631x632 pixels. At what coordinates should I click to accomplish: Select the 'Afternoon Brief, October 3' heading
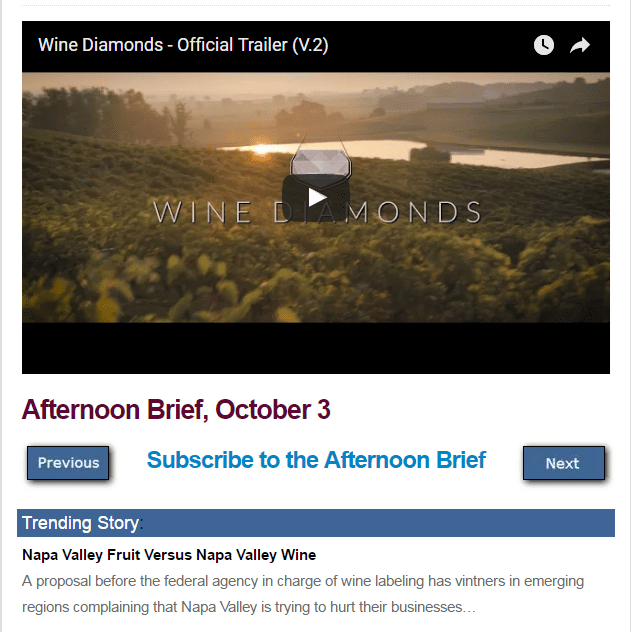pyautogui.click(x=176, y=410)
